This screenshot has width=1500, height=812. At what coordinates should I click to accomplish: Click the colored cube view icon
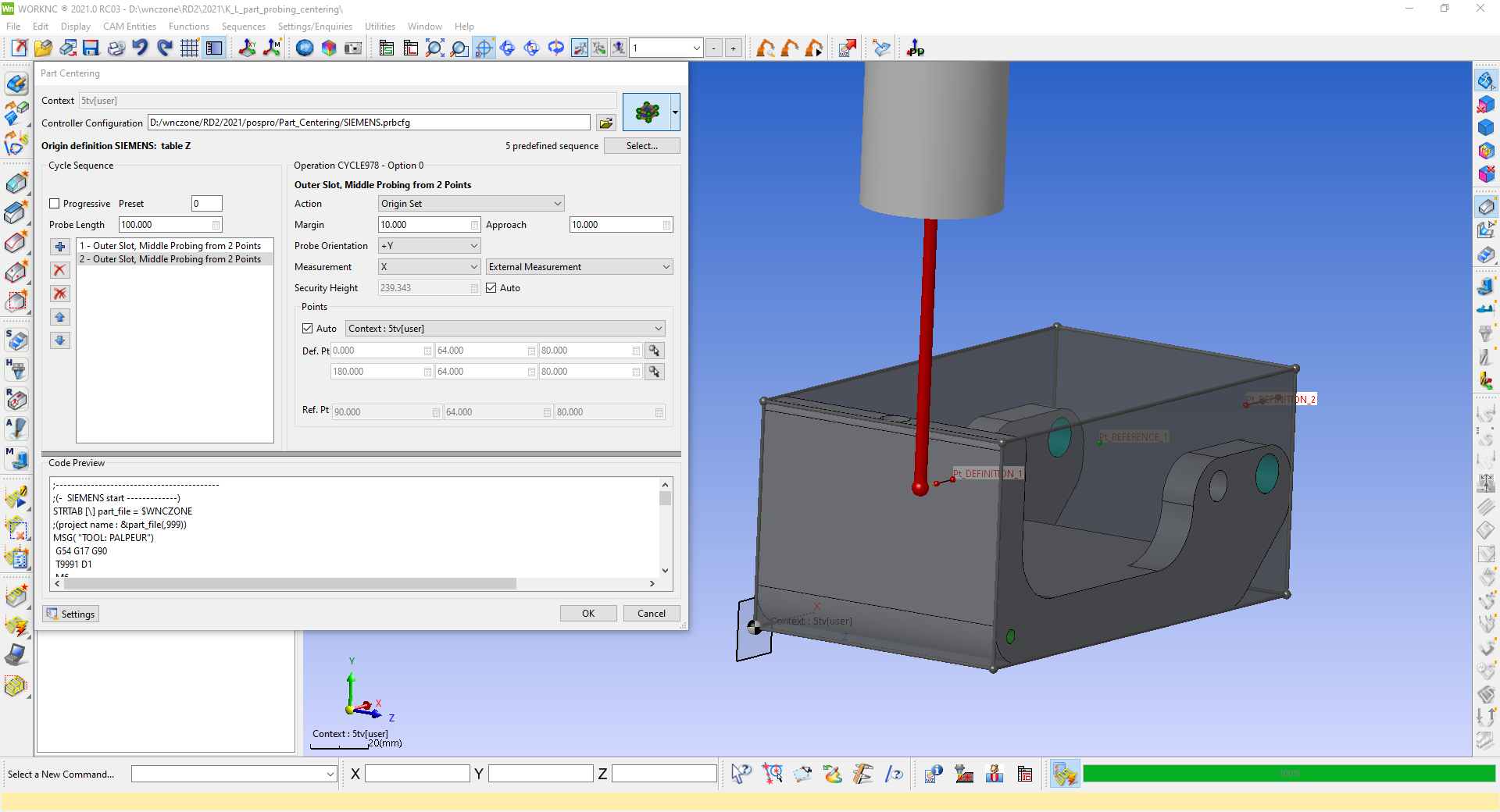click(x=329, y=48)
